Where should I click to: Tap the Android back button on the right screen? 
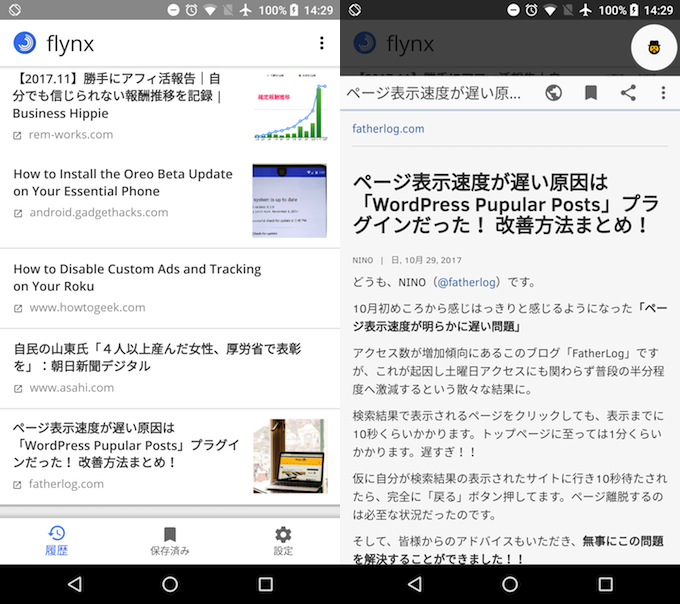(x=415, y=584)
